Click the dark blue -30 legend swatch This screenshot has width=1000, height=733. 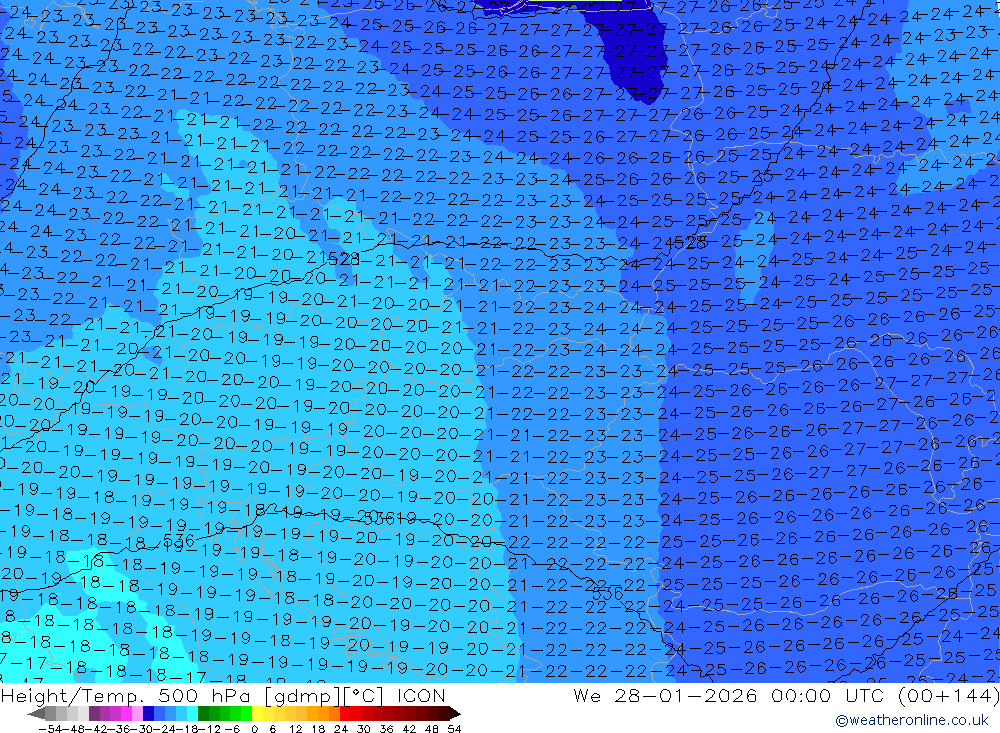coord(148,714)
